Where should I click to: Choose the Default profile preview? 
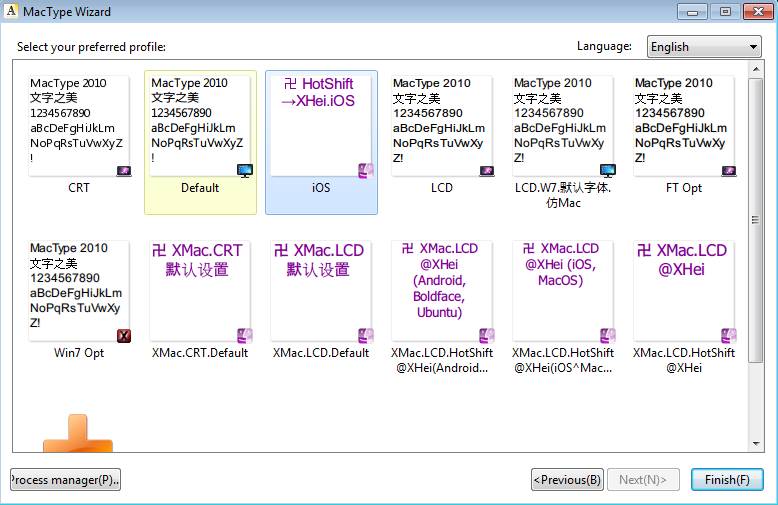[x=200, y=126]
